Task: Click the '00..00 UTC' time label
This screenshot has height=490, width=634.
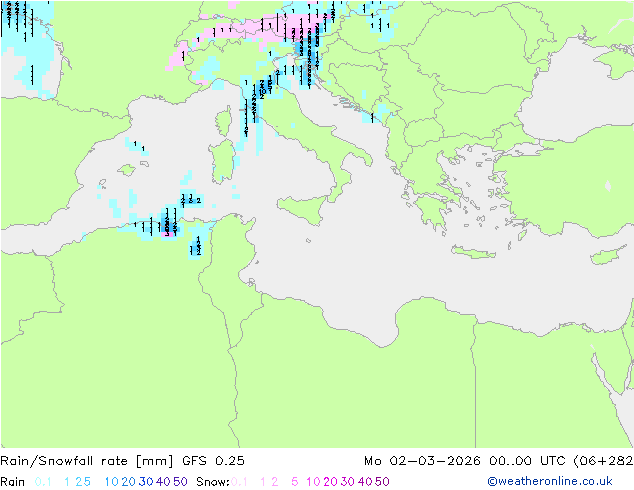Action: 527,461
